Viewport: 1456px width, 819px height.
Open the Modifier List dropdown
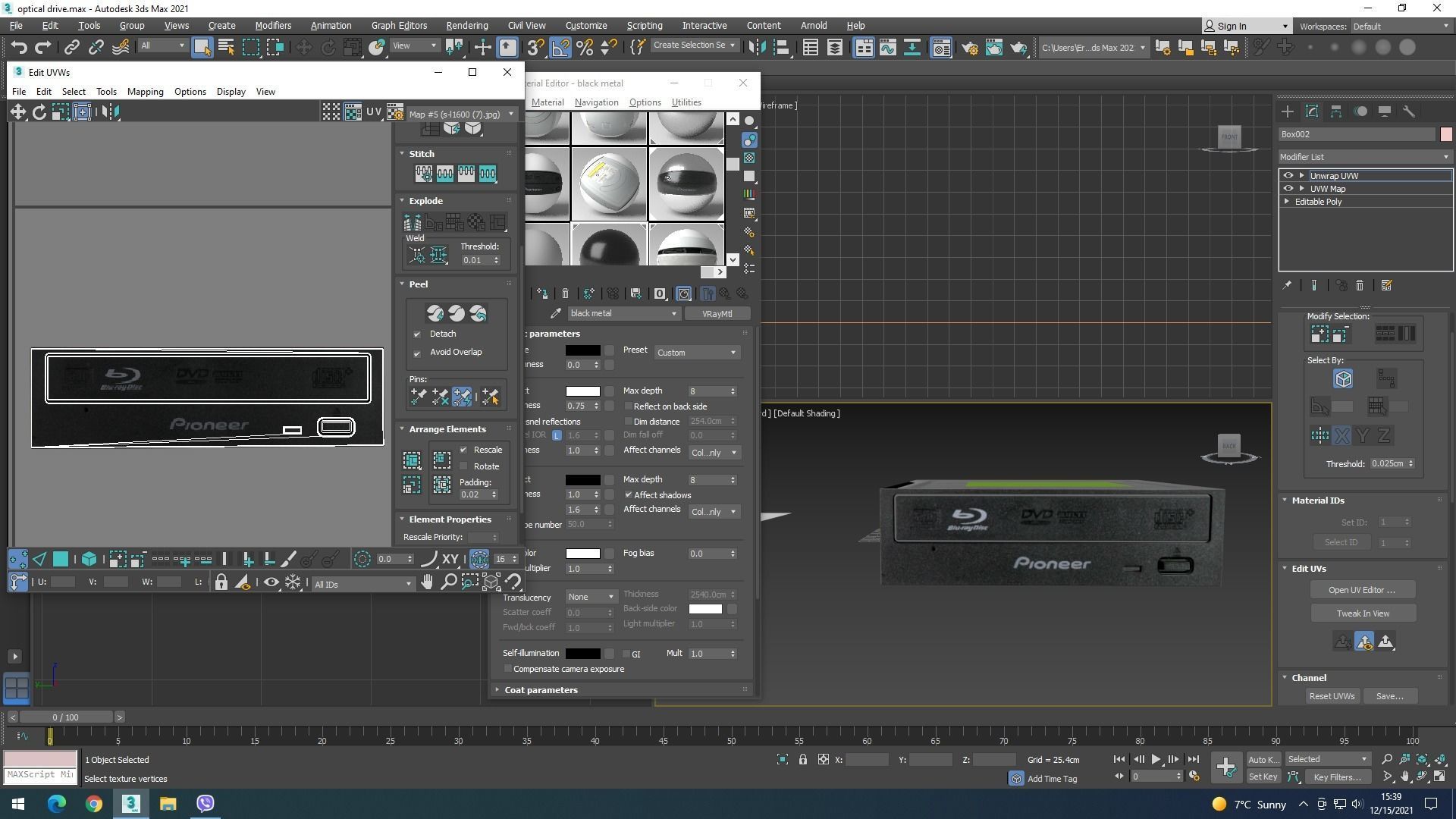click(x=1364, y=157)
